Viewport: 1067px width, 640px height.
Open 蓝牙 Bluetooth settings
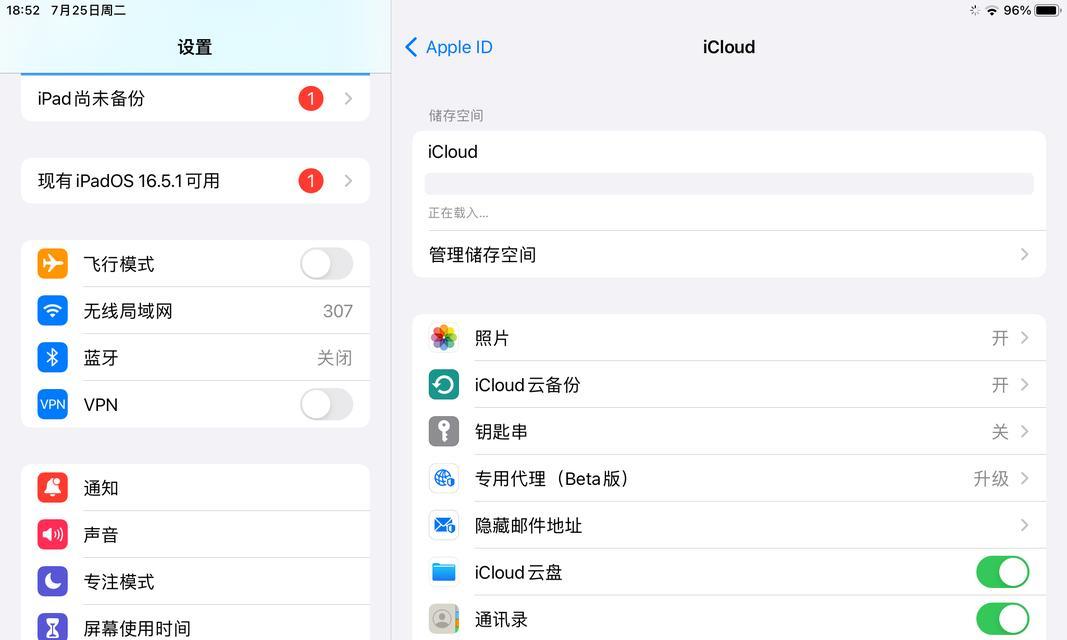pyautogui.click(x=195, y=358)
